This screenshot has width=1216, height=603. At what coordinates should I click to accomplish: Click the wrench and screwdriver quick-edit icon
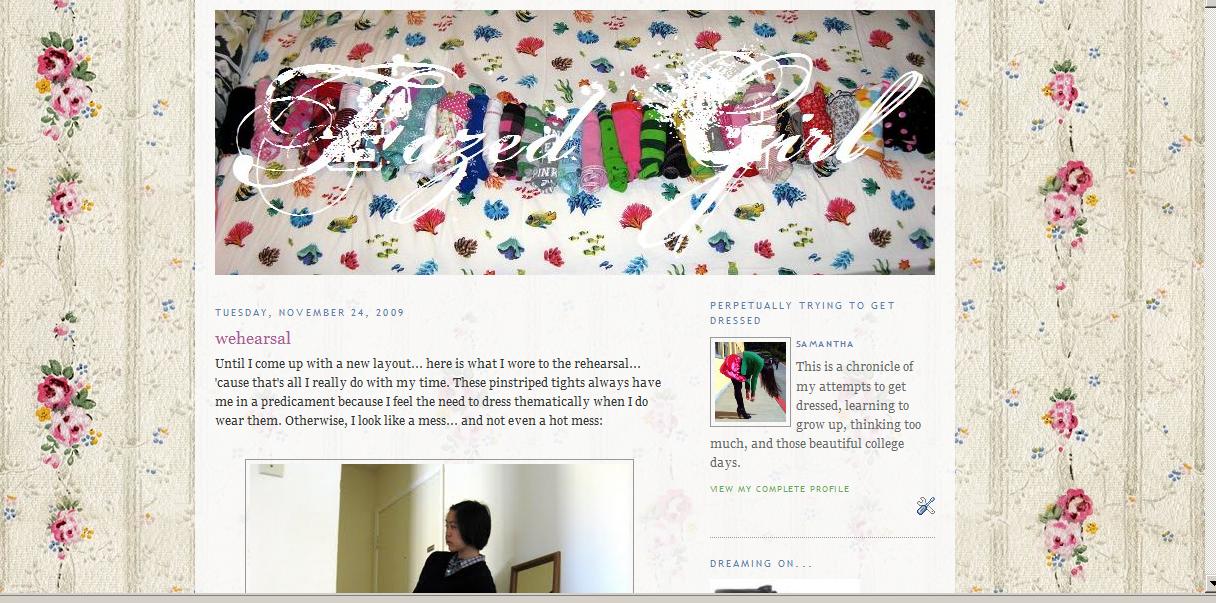coord(925,506)
